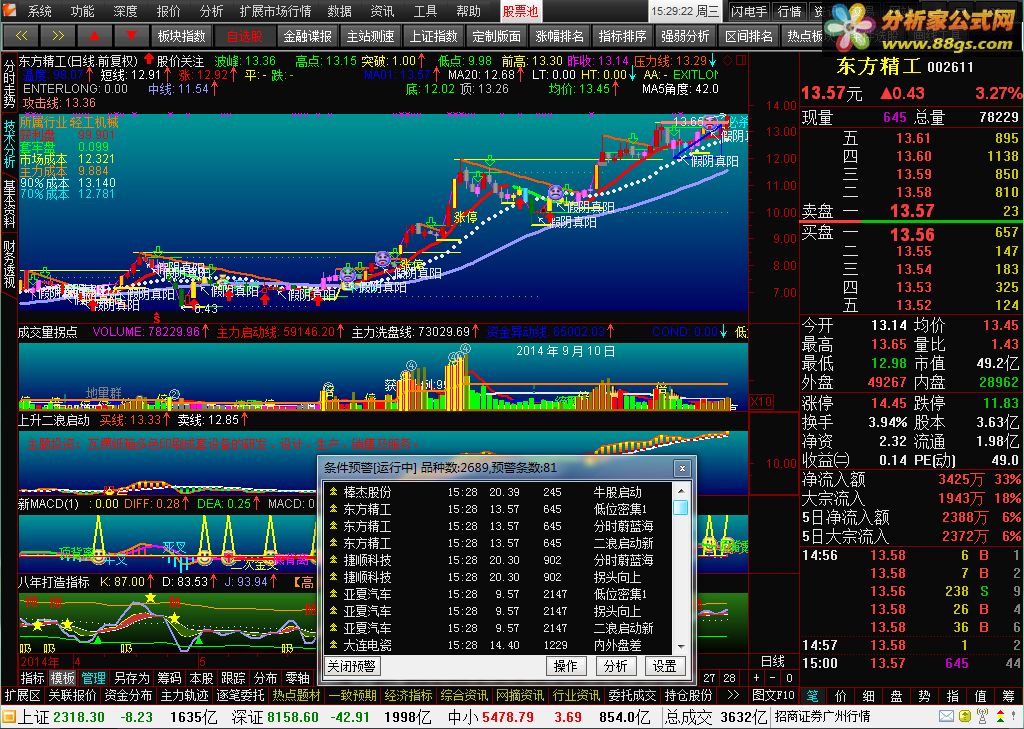
Task: Select 捷顺科技 拐头向上 alert row
Action: tap(496, 577)
